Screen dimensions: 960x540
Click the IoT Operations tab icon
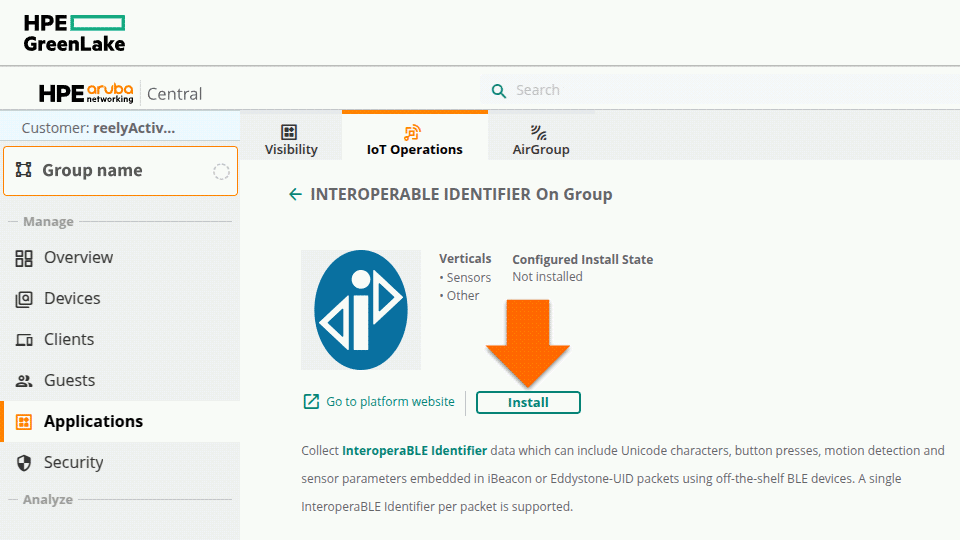(x=413, y=132)
